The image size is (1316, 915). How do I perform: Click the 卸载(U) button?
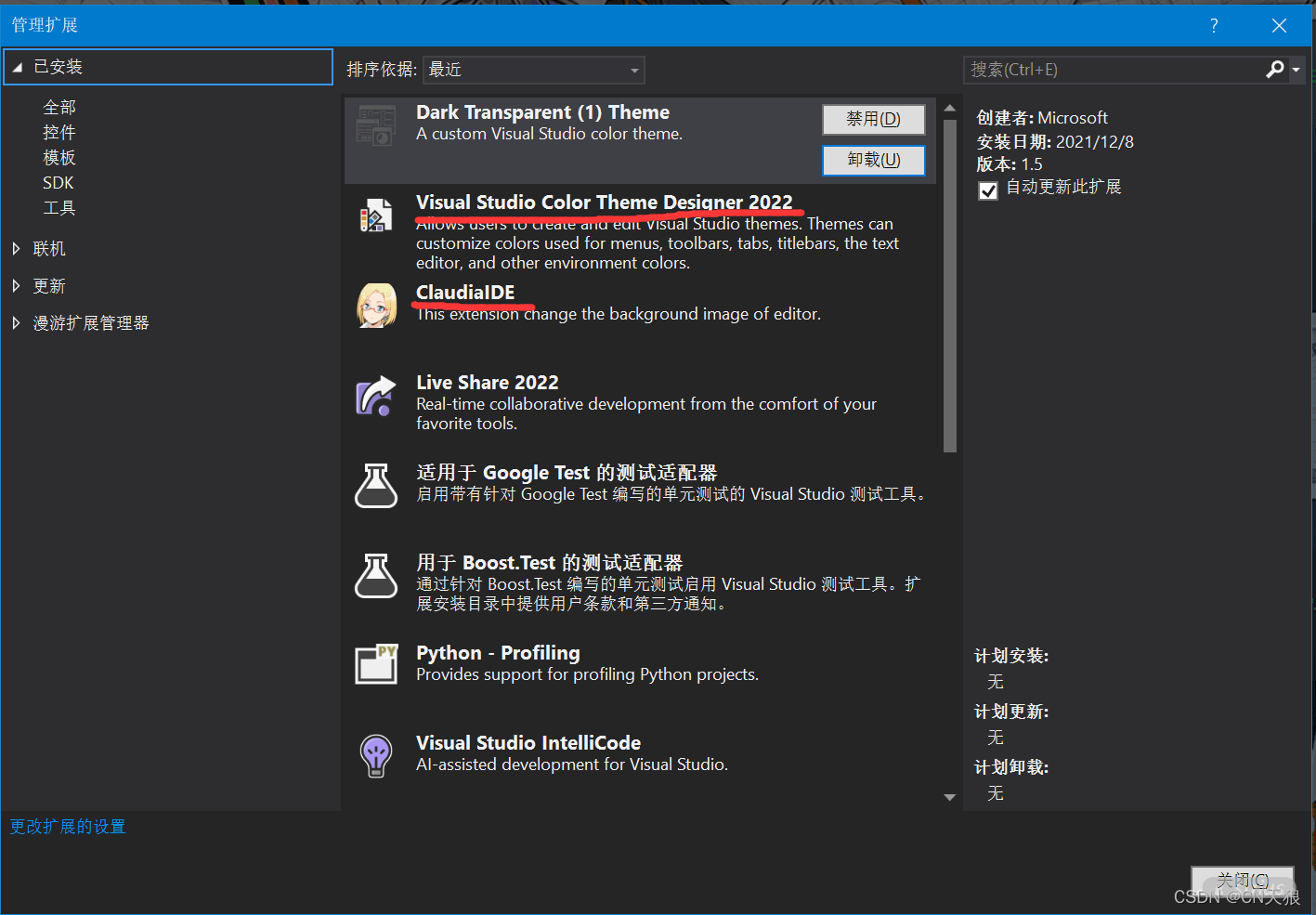pyautogui.click(x=874, y=160)
